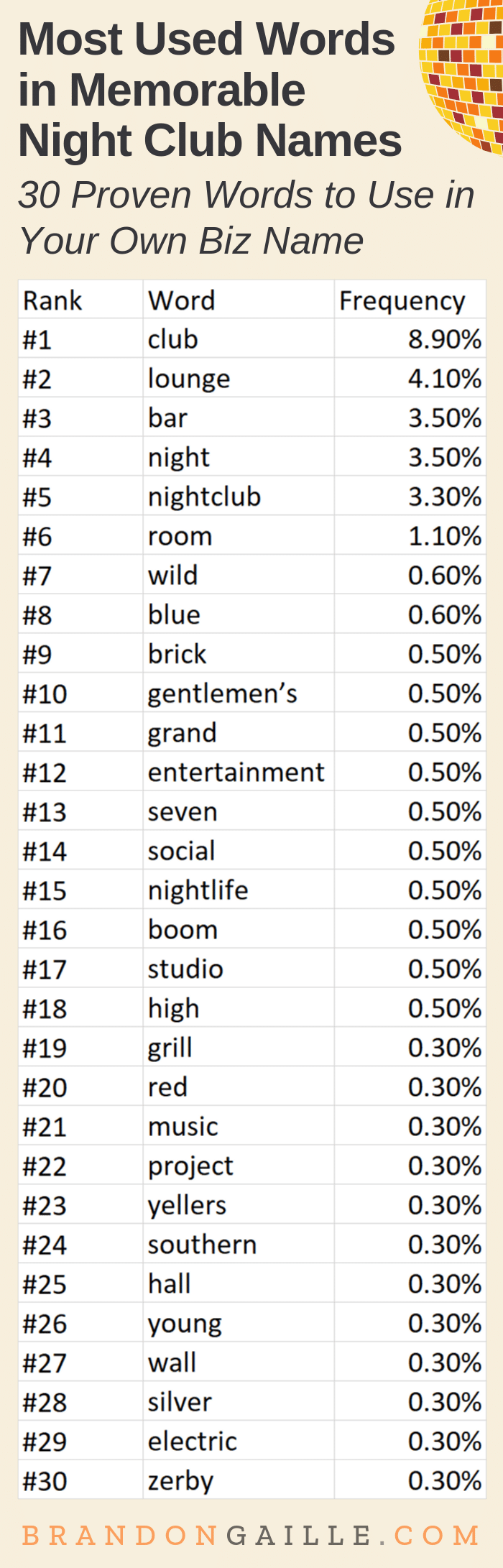
Task: Select the "southern" row word
Action: [x=202, y=1245]
